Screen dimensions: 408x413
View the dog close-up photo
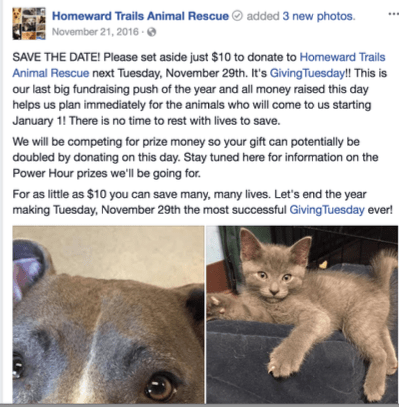point(108,315)
